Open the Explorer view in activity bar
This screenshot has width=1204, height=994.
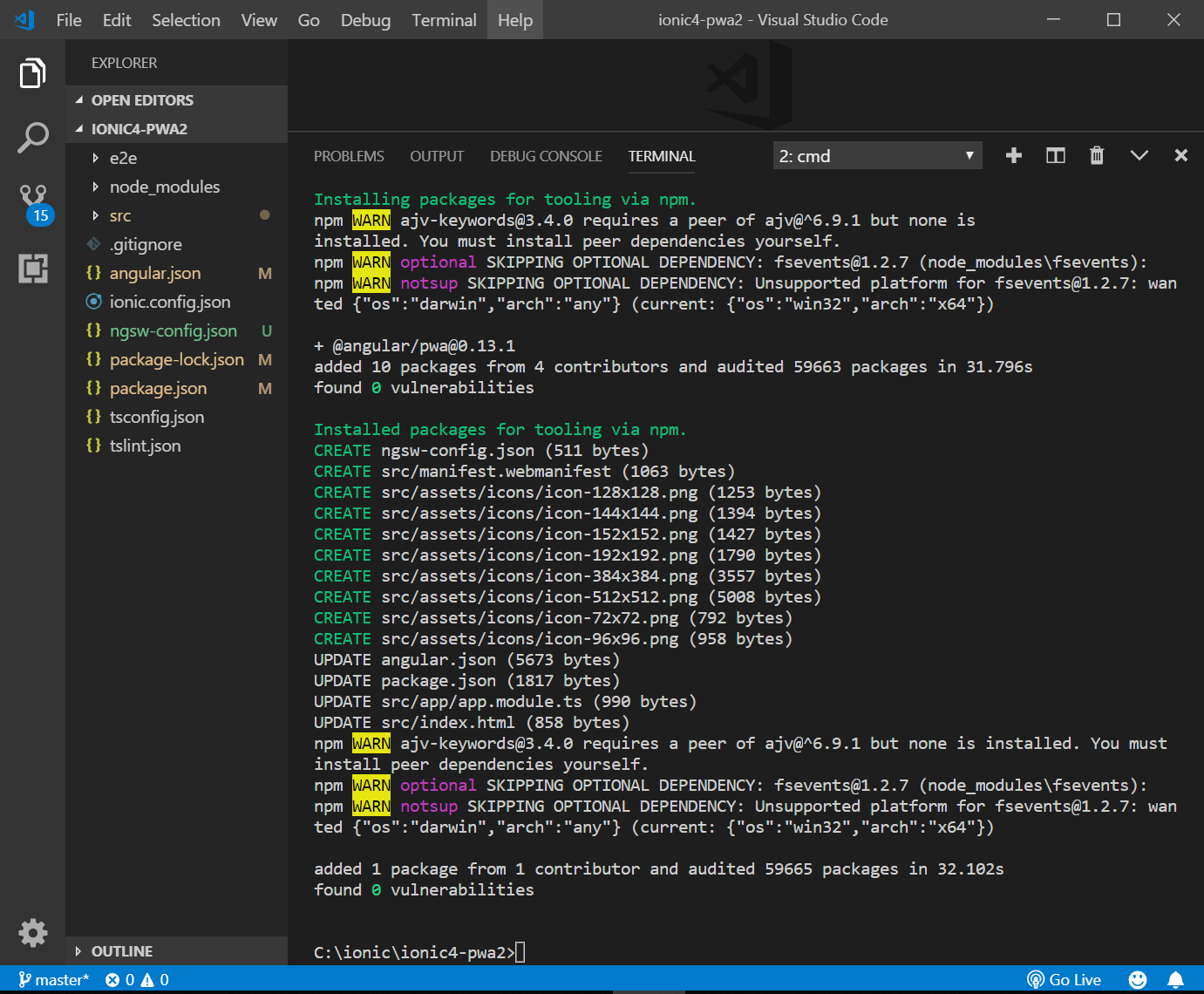pos(32,73)
